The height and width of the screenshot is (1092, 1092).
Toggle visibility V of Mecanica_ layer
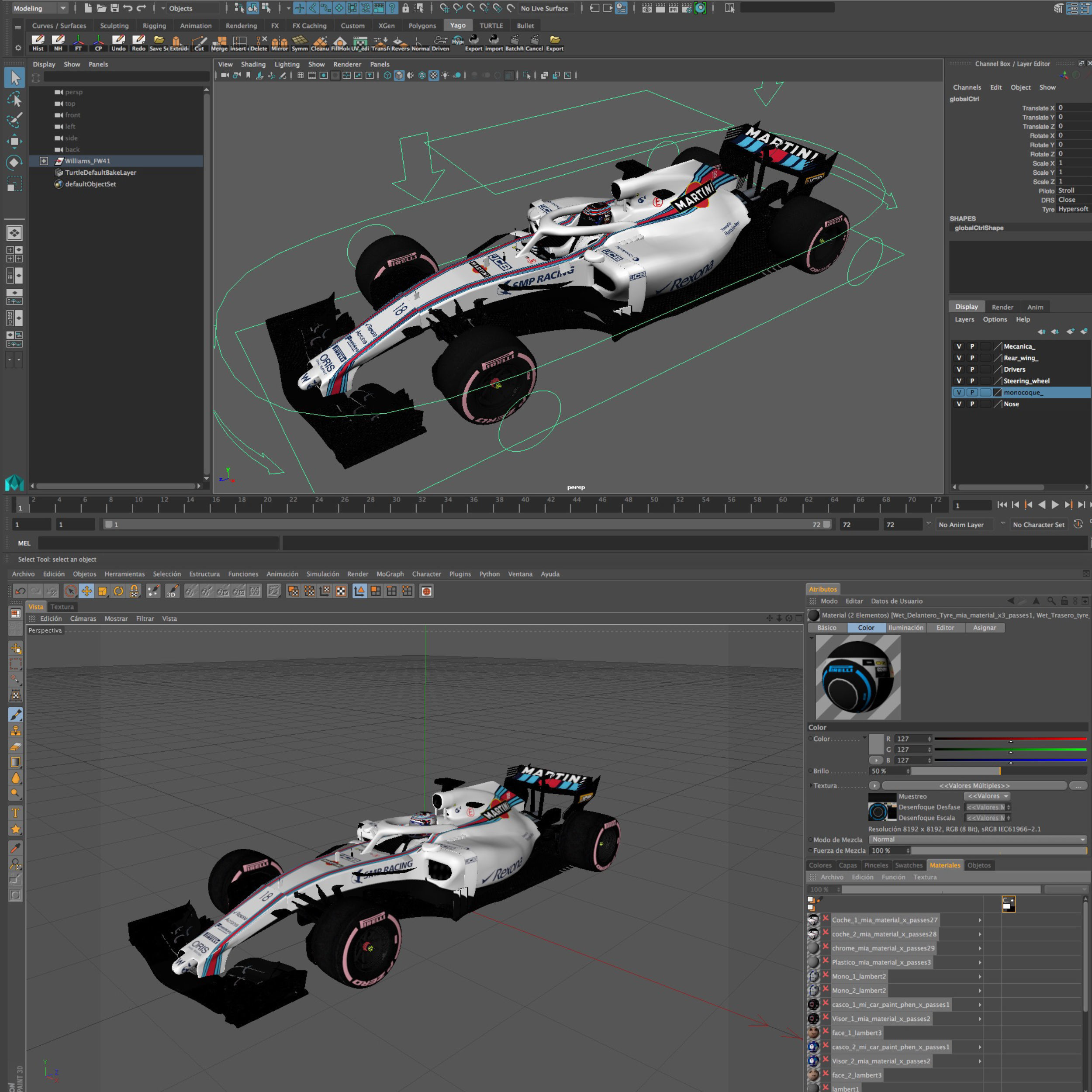[x=959, y=346]
